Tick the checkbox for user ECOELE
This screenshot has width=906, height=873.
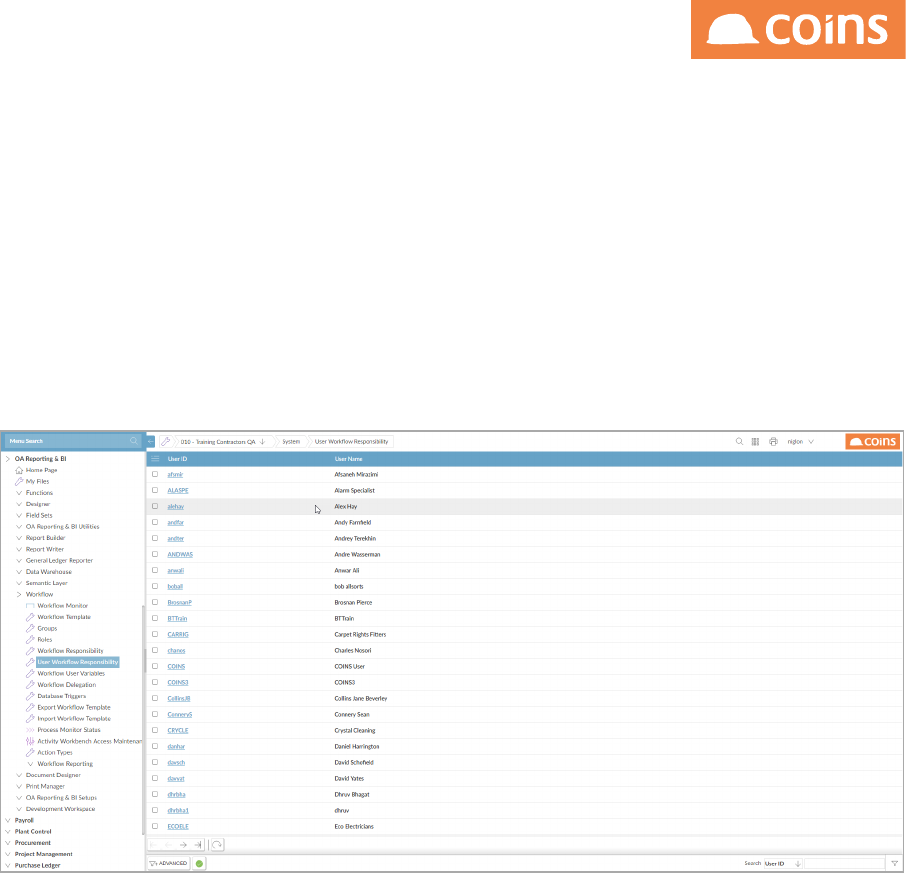[x=155, y=826]
